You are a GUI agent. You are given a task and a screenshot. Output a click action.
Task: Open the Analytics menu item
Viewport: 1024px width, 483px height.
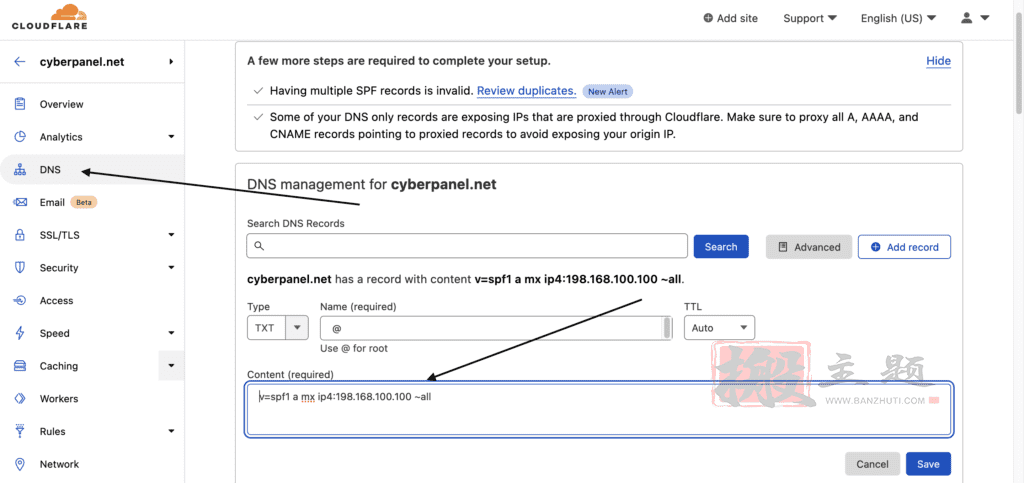(x=61, y=137)
